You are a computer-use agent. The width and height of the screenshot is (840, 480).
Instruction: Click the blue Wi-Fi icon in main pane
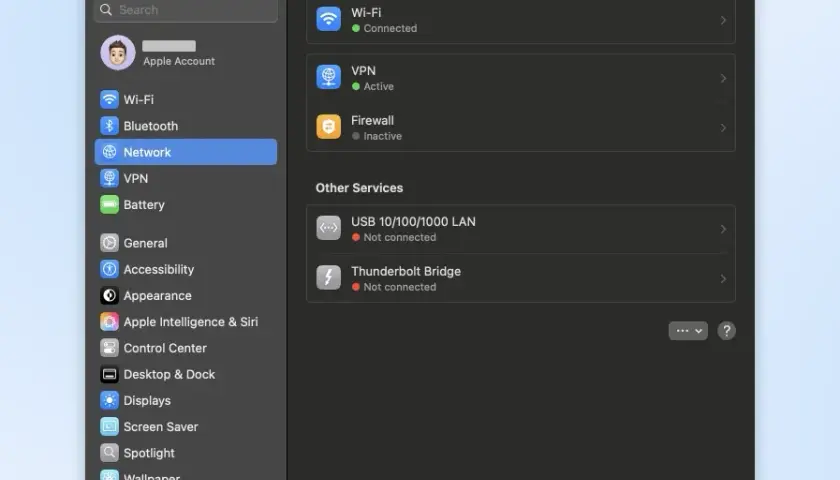[x=328, y=19]
